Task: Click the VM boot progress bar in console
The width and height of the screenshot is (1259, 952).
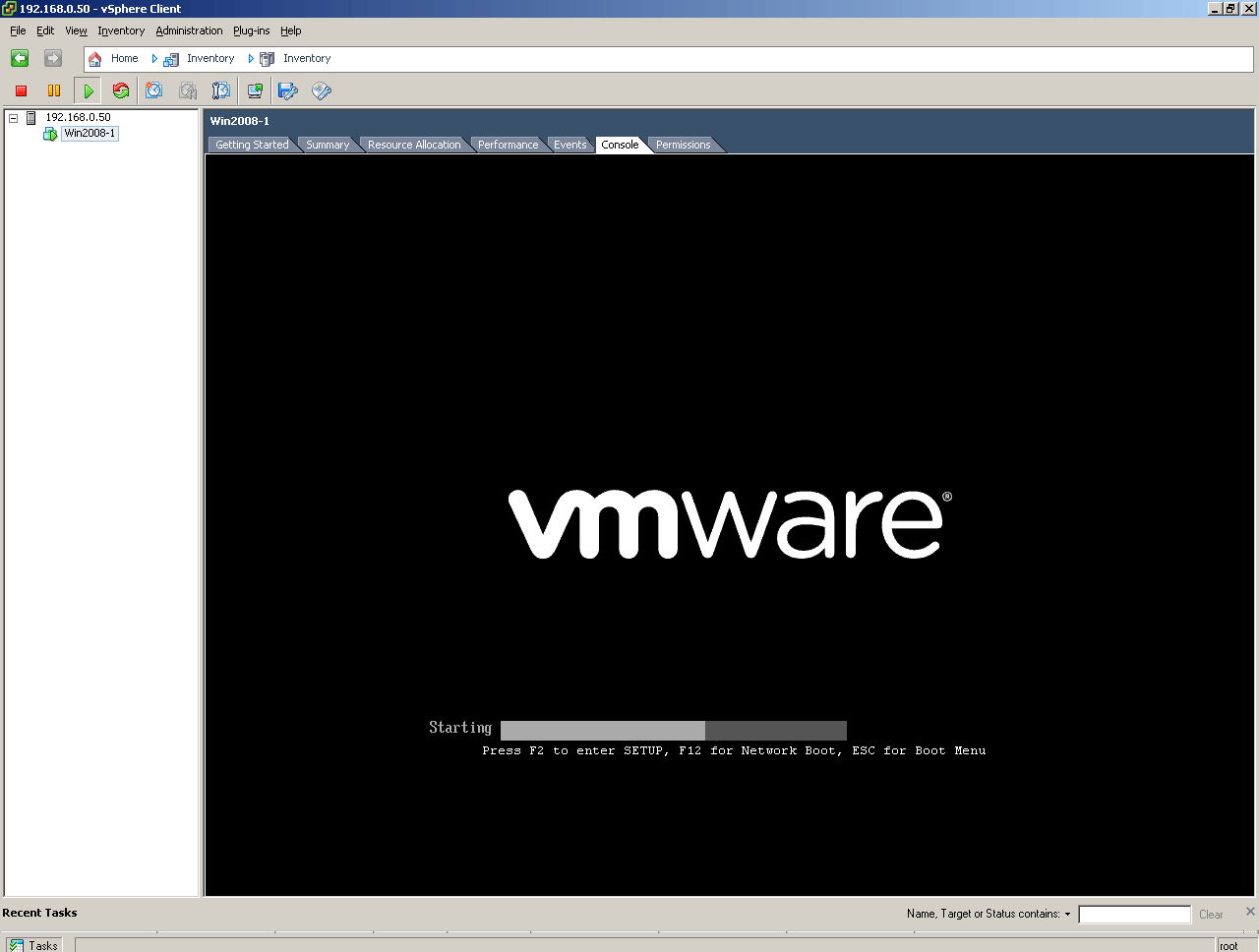Action: click(674, 731)
